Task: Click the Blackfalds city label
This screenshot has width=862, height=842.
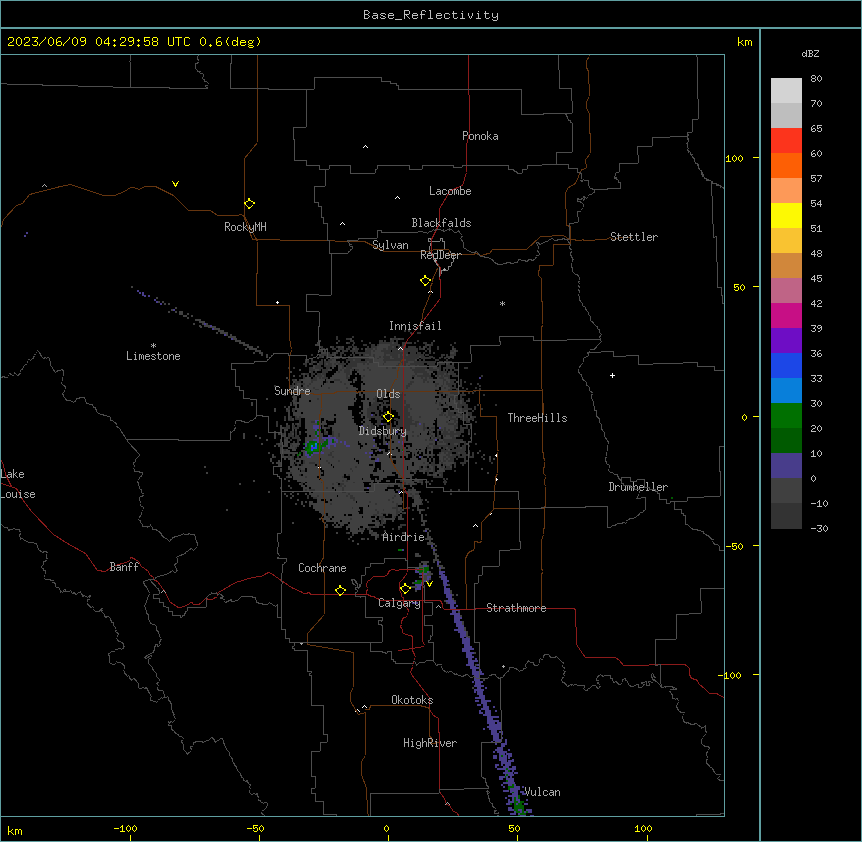Action: click(x=441, y=223)
